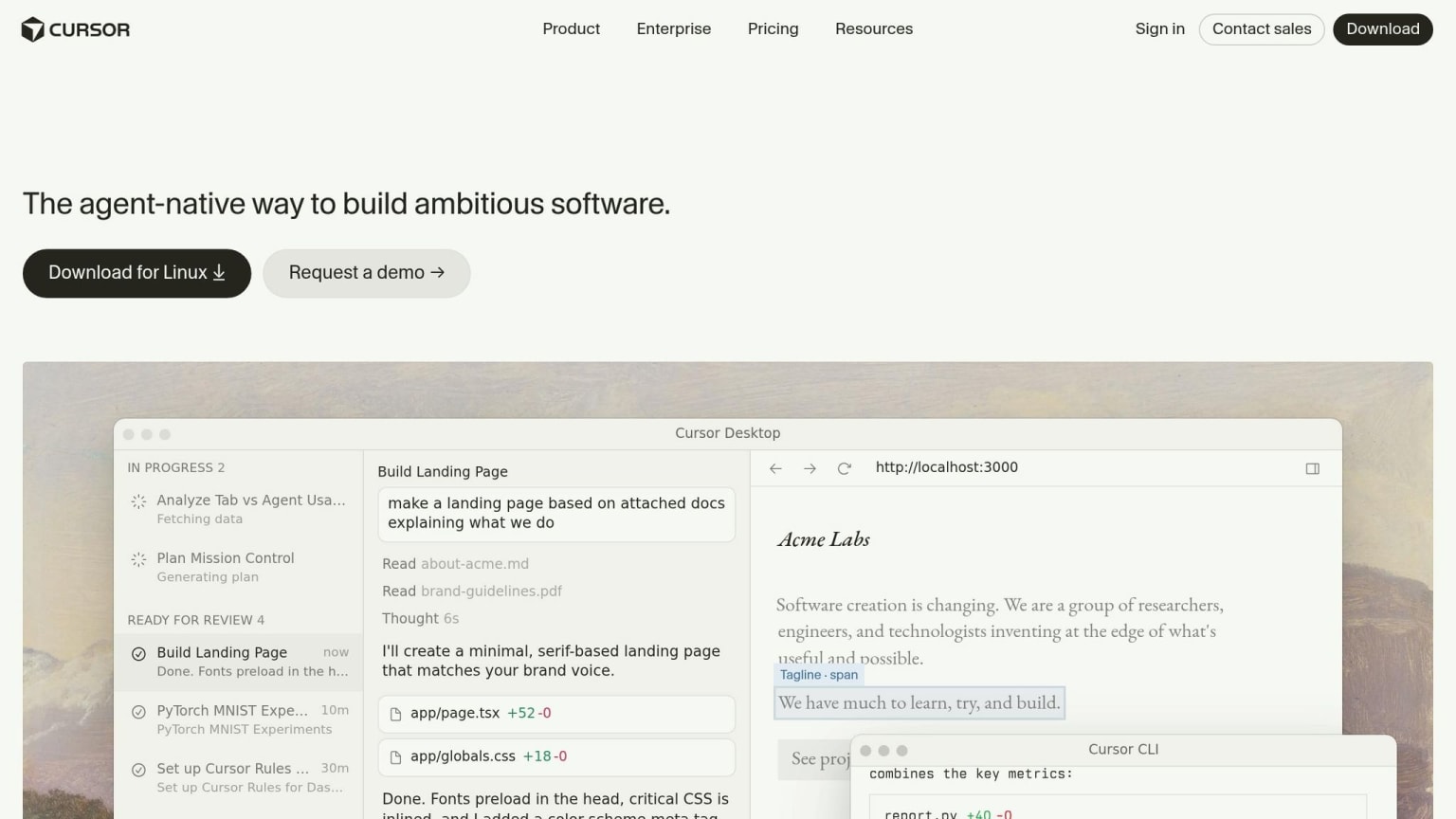
Task: Select the PyTorch MNIST Experiments task
Action: (x=238, y=719)
